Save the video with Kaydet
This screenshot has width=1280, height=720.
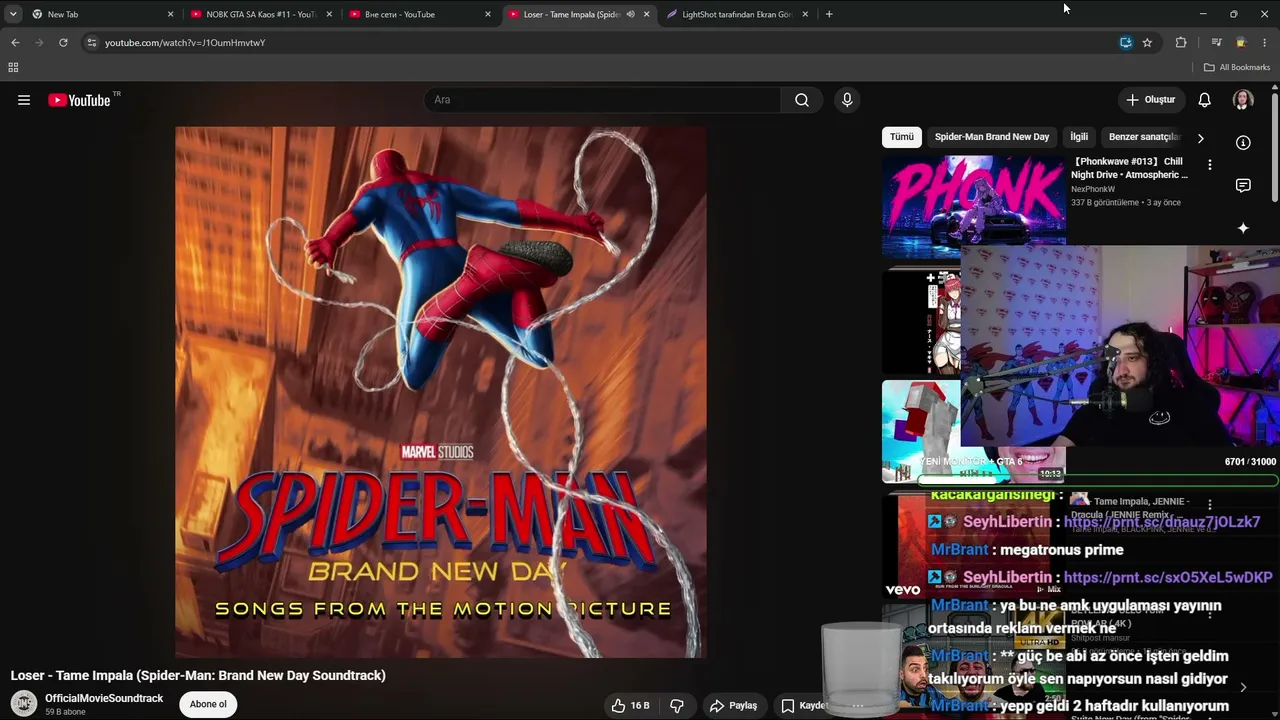coord(803,705)
